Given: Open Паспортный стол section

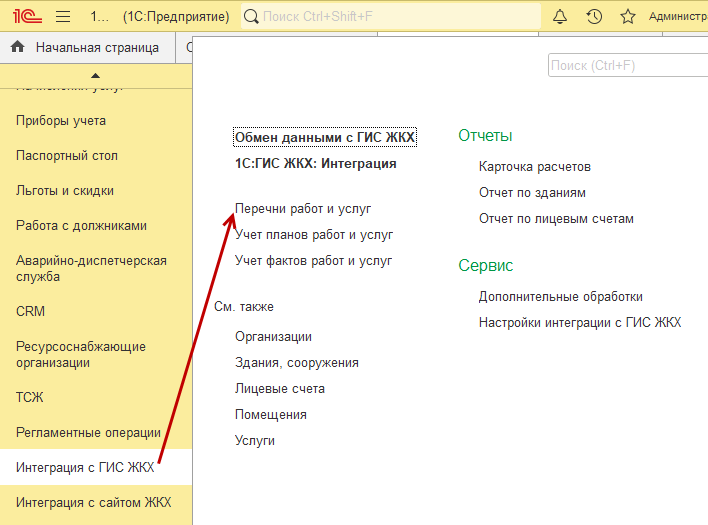Looking at the screenshot, I should point(67,155).
